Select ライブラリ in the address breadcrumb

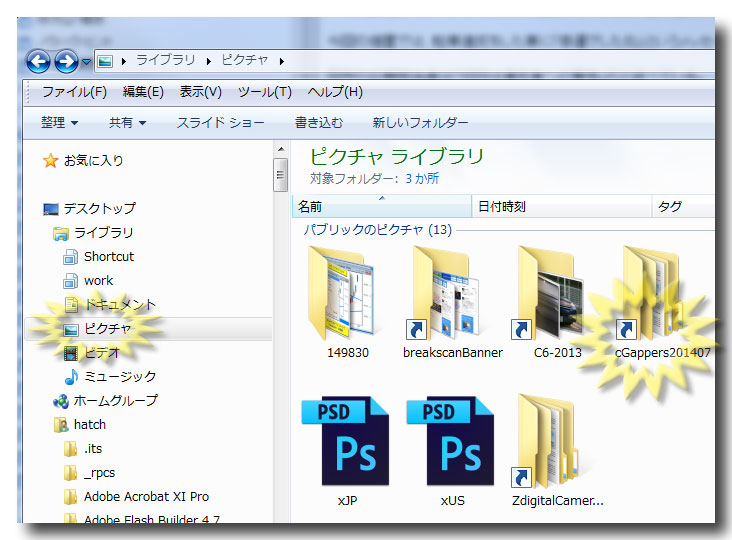pyautogui.click(x=165, y=60)
